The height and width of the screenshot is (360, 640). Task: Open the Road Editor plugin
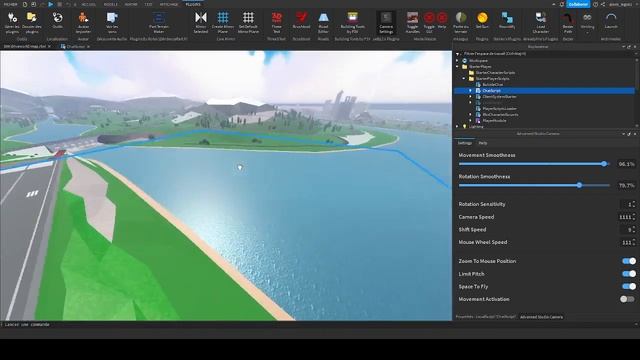(323, 22)
